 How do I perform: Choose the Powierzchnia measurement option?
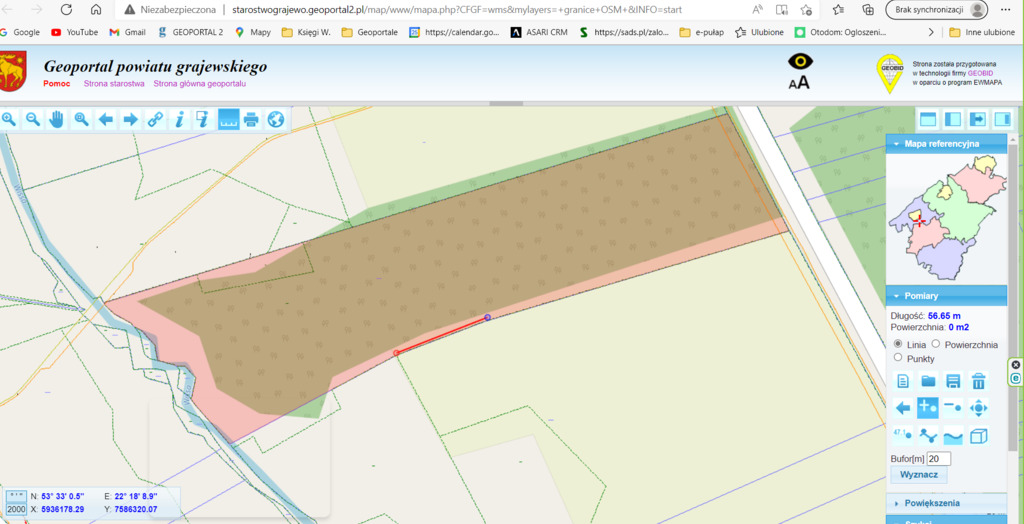pyautogui.click(x=936, y=344)
